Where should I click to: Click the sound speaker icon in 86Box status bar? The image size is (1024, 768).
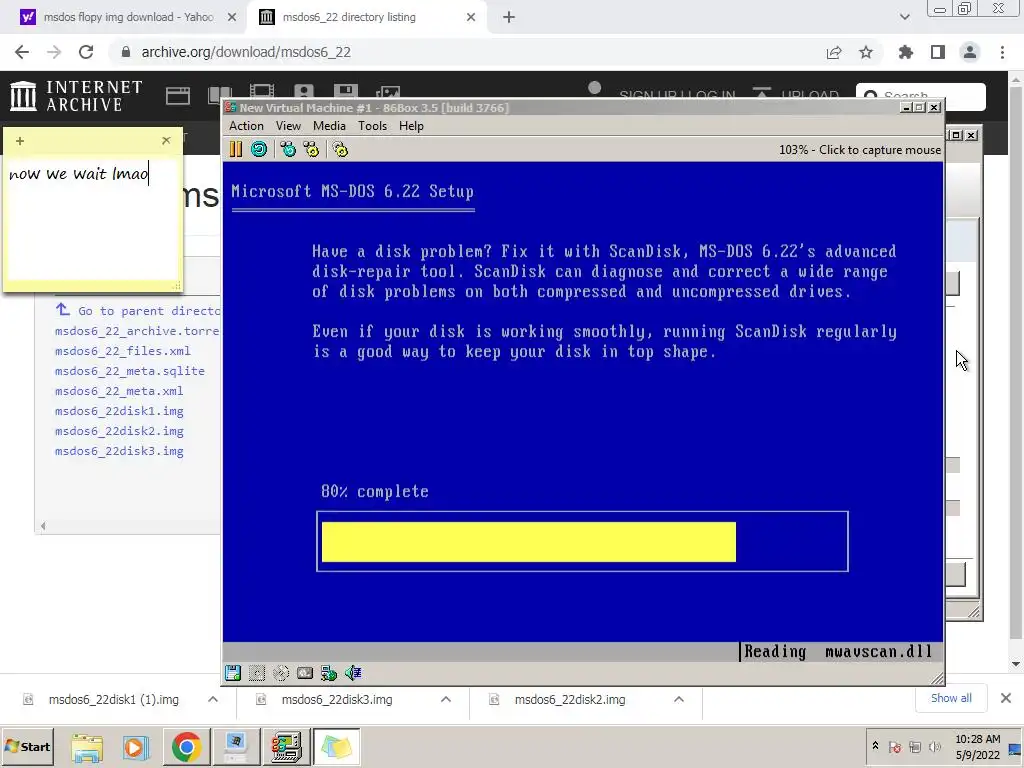353,673
